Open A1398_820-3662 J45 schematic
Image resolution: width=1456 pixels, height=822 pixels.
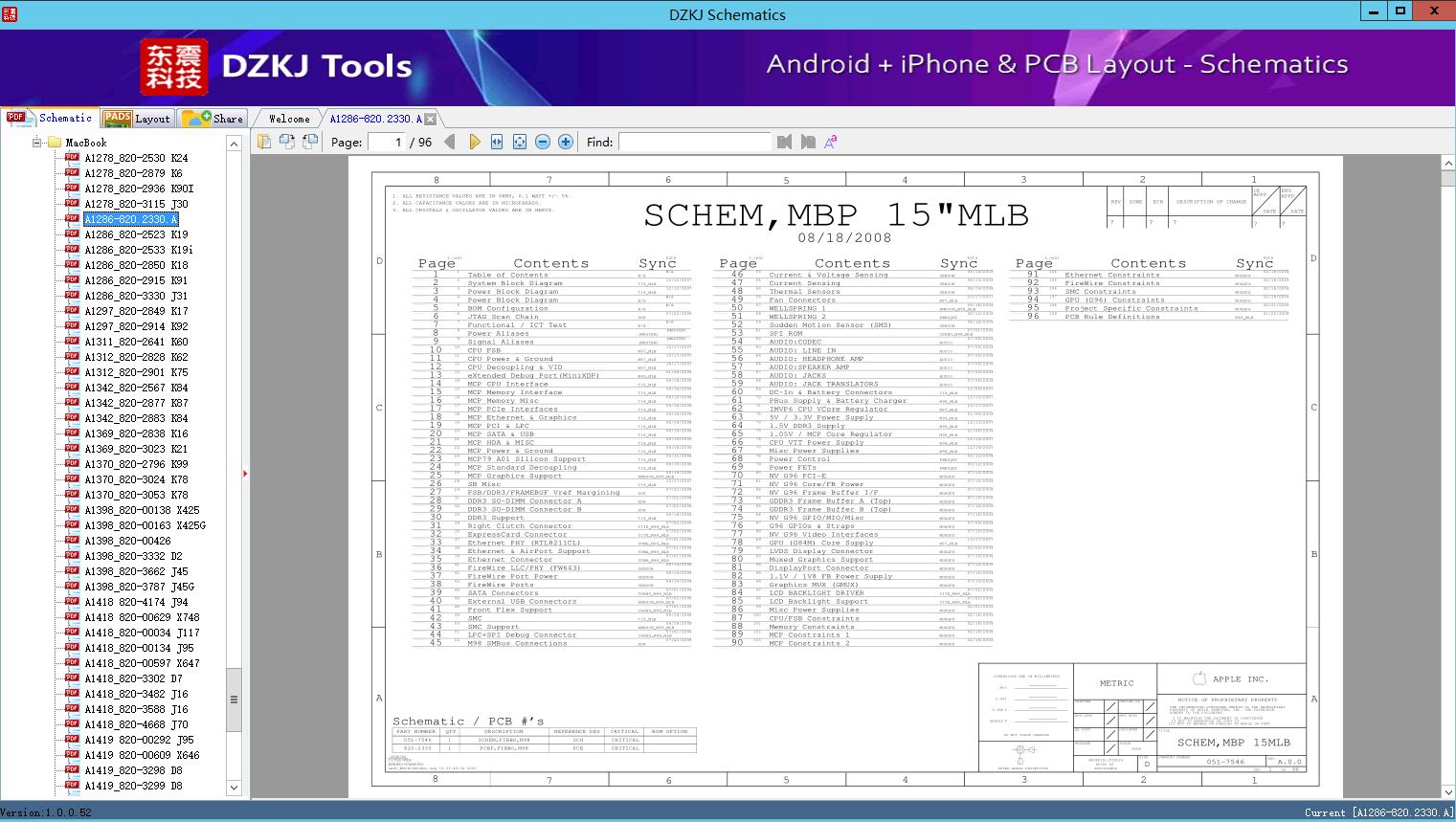tap(136, 571)
